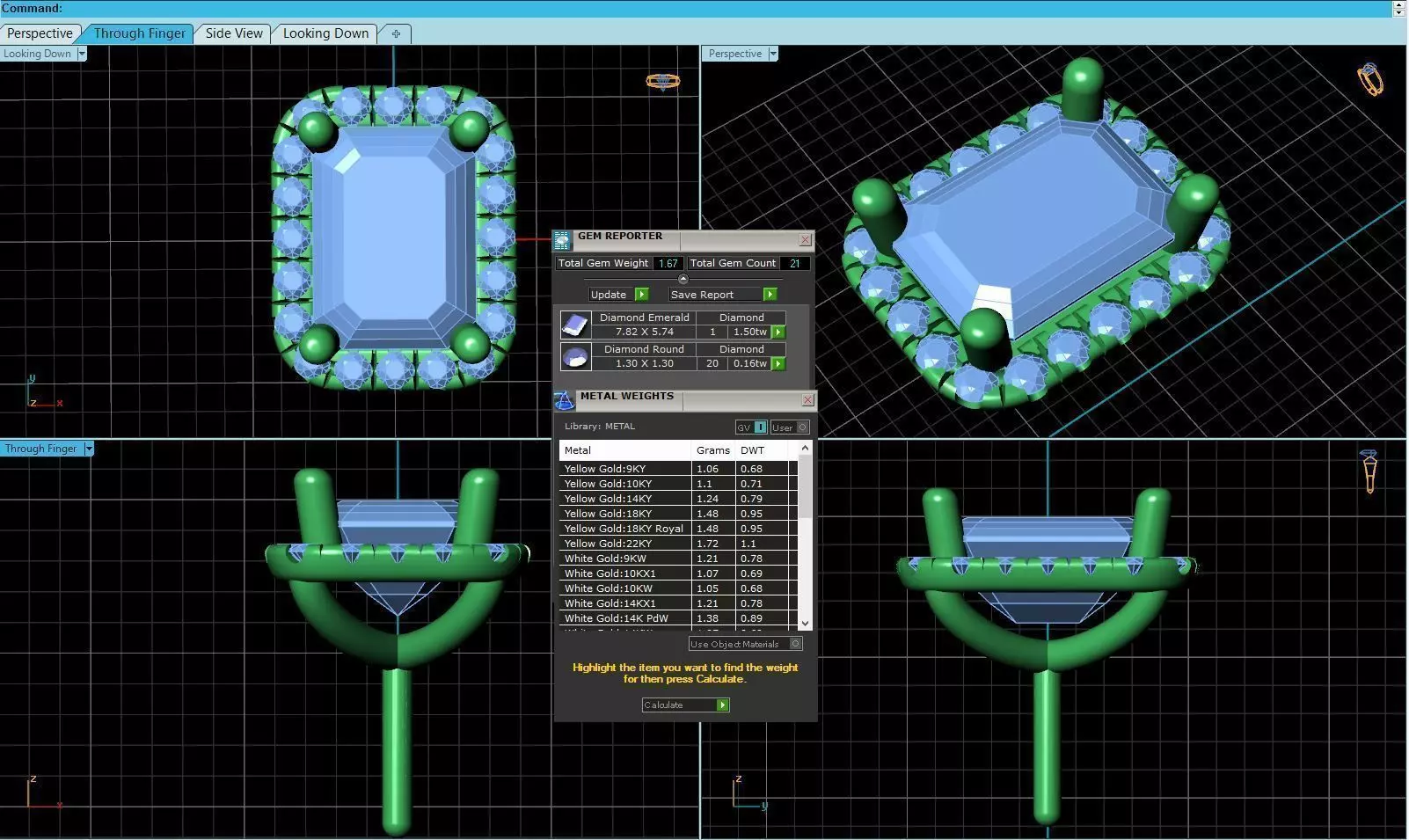Switch to Looking Down tab

coord(325,33)
